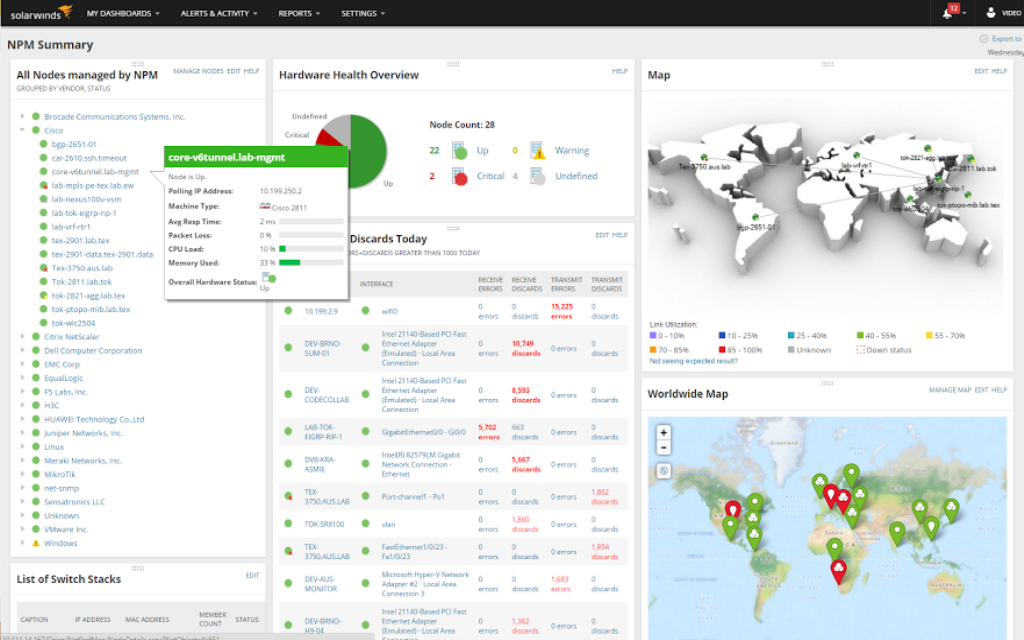Click the SolarWinds logo
The height and width of the screenshot is (640, 1024).
(x=38, y=13)
